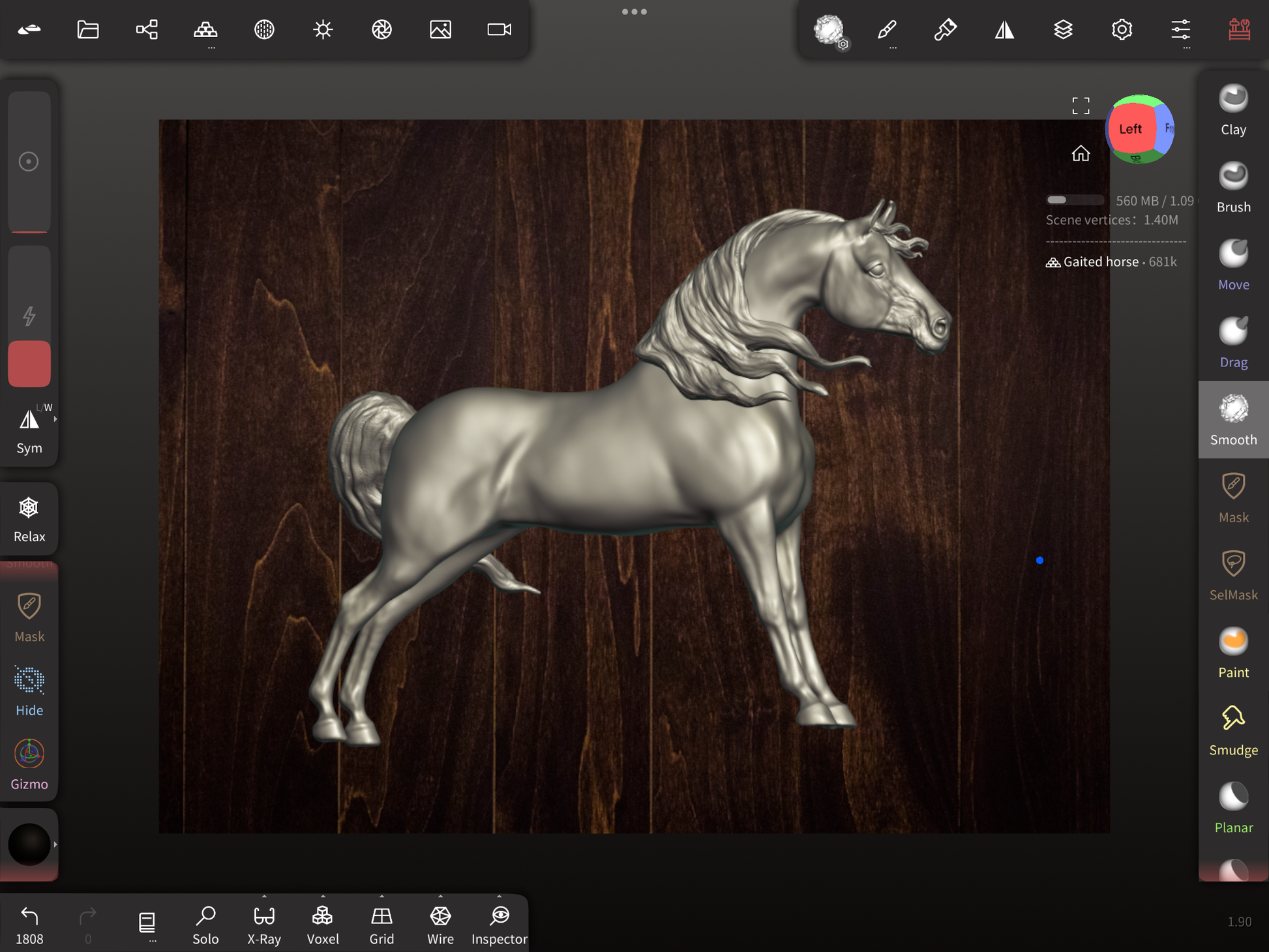Select the Move tool
The height and width of the screenshot is (952, 1269).
[1232, 265]
